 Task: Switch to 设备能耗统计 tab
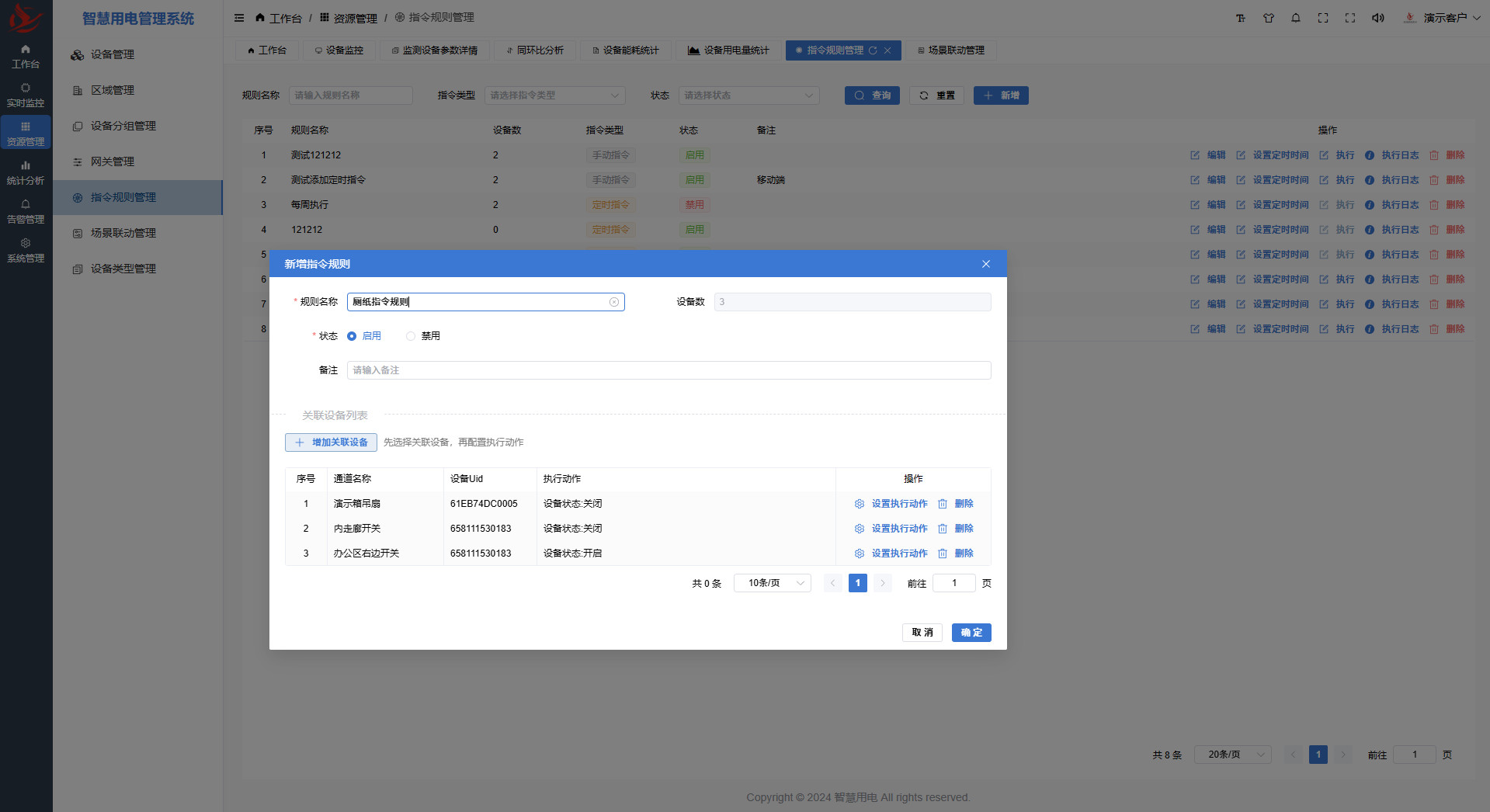(x=626, y=50)
